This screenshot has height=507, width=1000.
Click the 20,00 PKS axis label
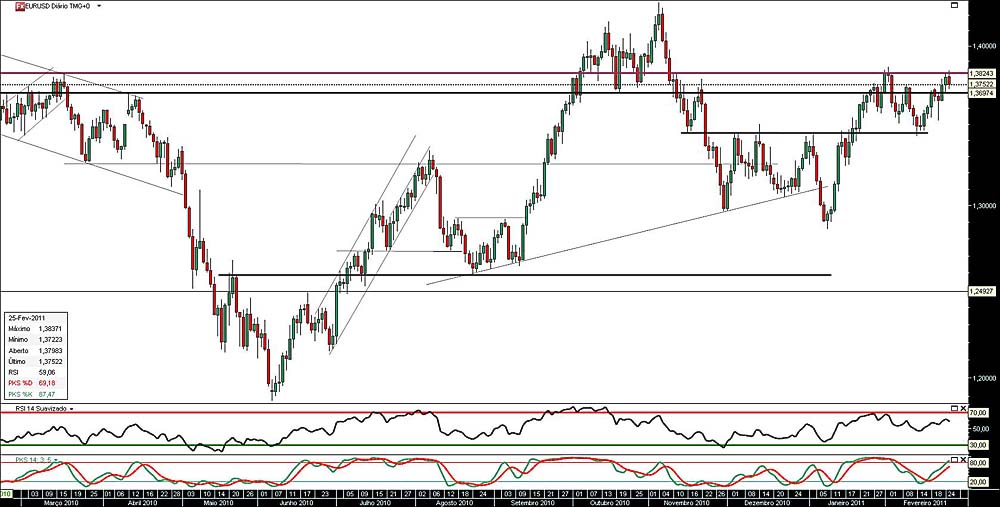tap(978, 482)
